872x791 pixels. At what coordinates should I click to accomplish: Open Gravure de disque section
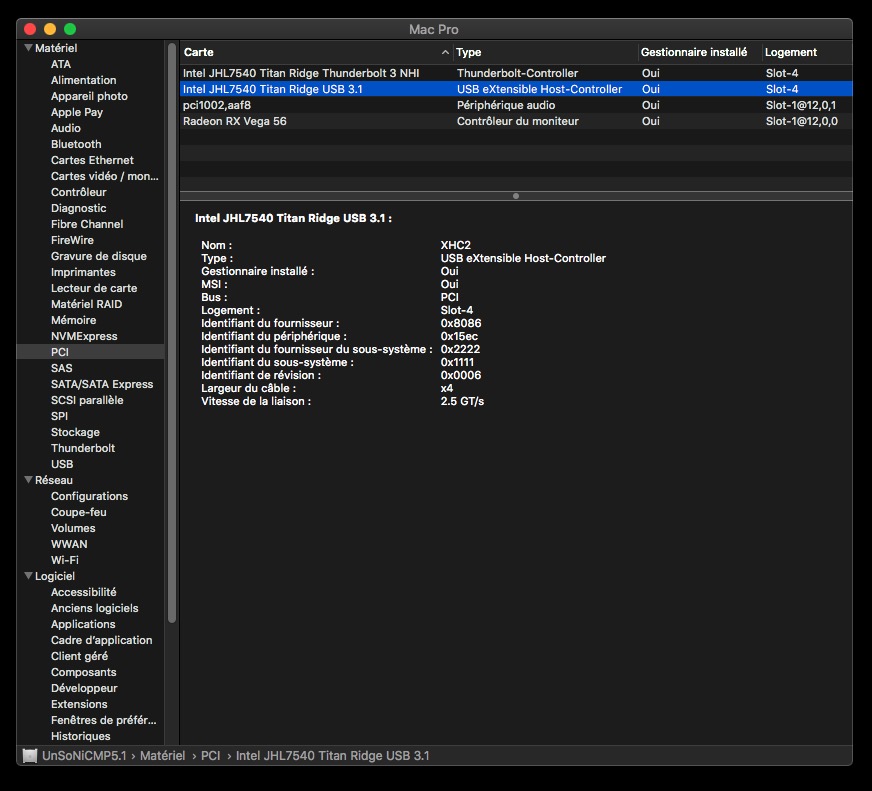click(x=99, y=256)
